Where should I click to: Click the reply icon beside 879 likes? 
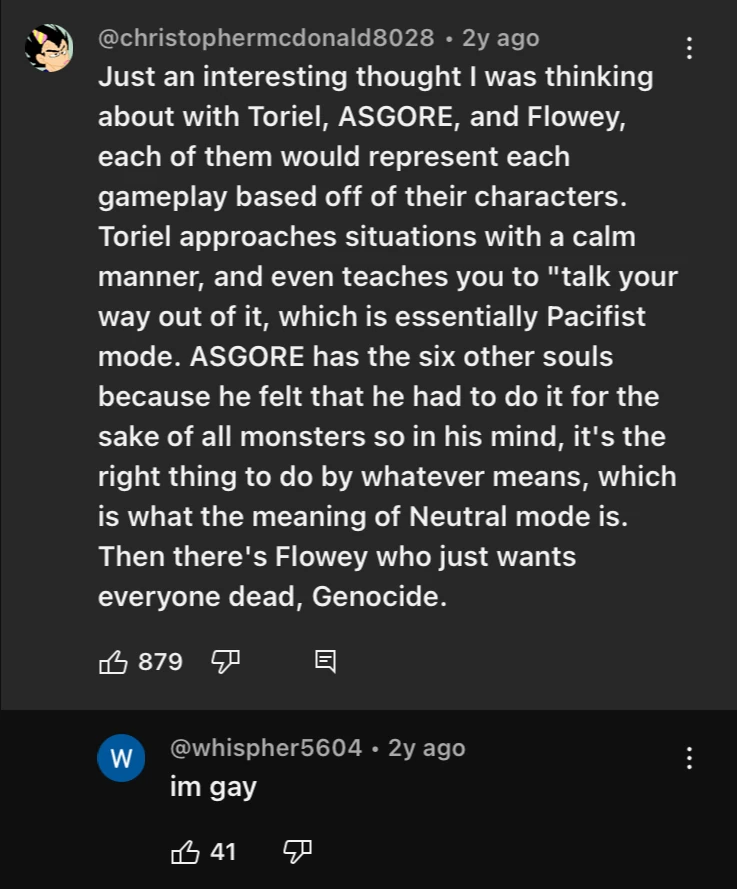pos(326,661)
